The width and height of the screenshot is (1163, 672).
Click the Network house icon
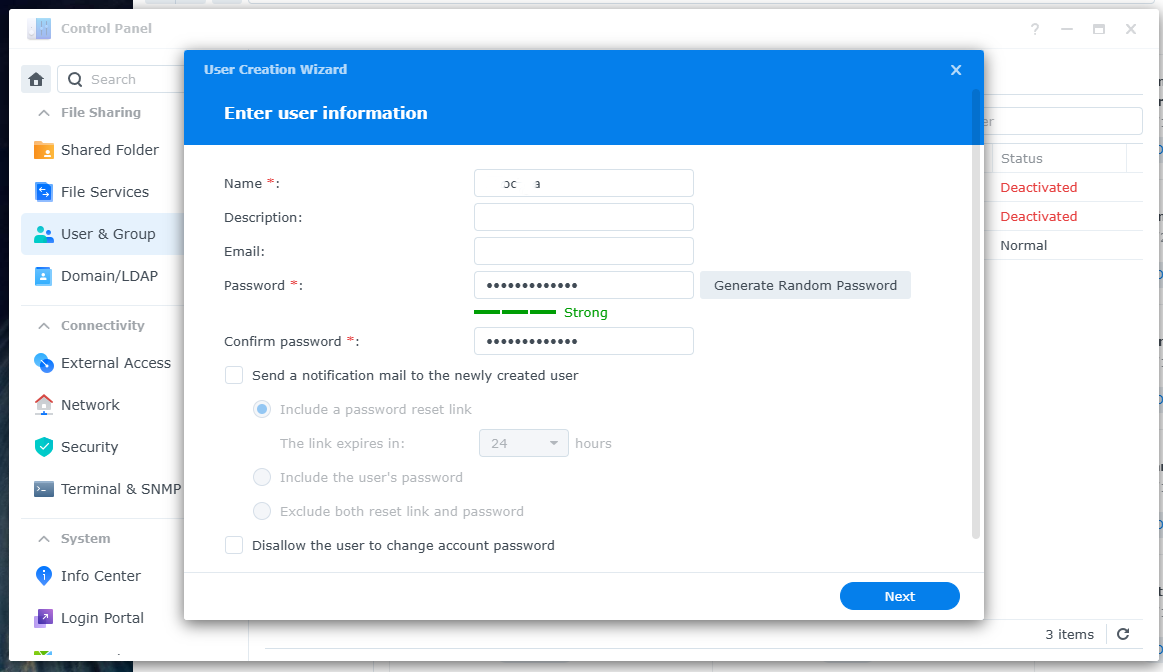pyautogui.click(x=44, y=405)
